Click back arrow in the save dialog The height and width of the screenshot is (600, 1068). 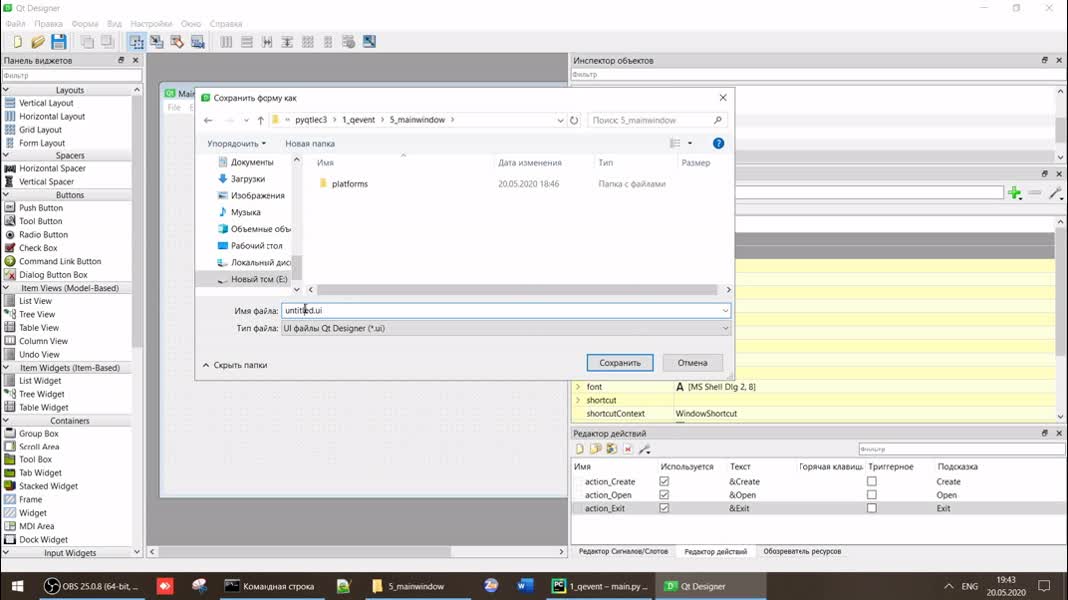pyautogui.click(x=208, y=121)
